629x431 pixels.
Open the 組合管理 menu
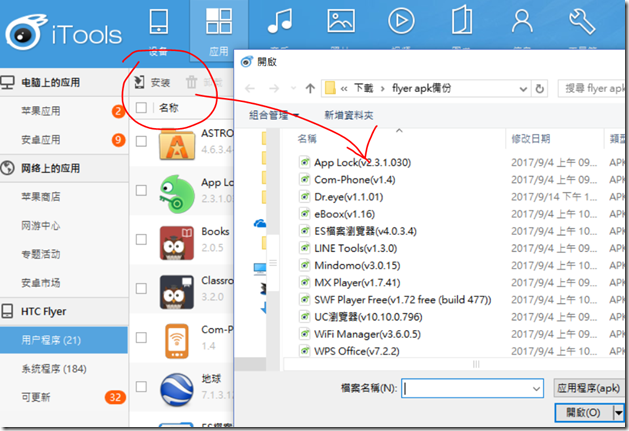(x=274, y=116)
